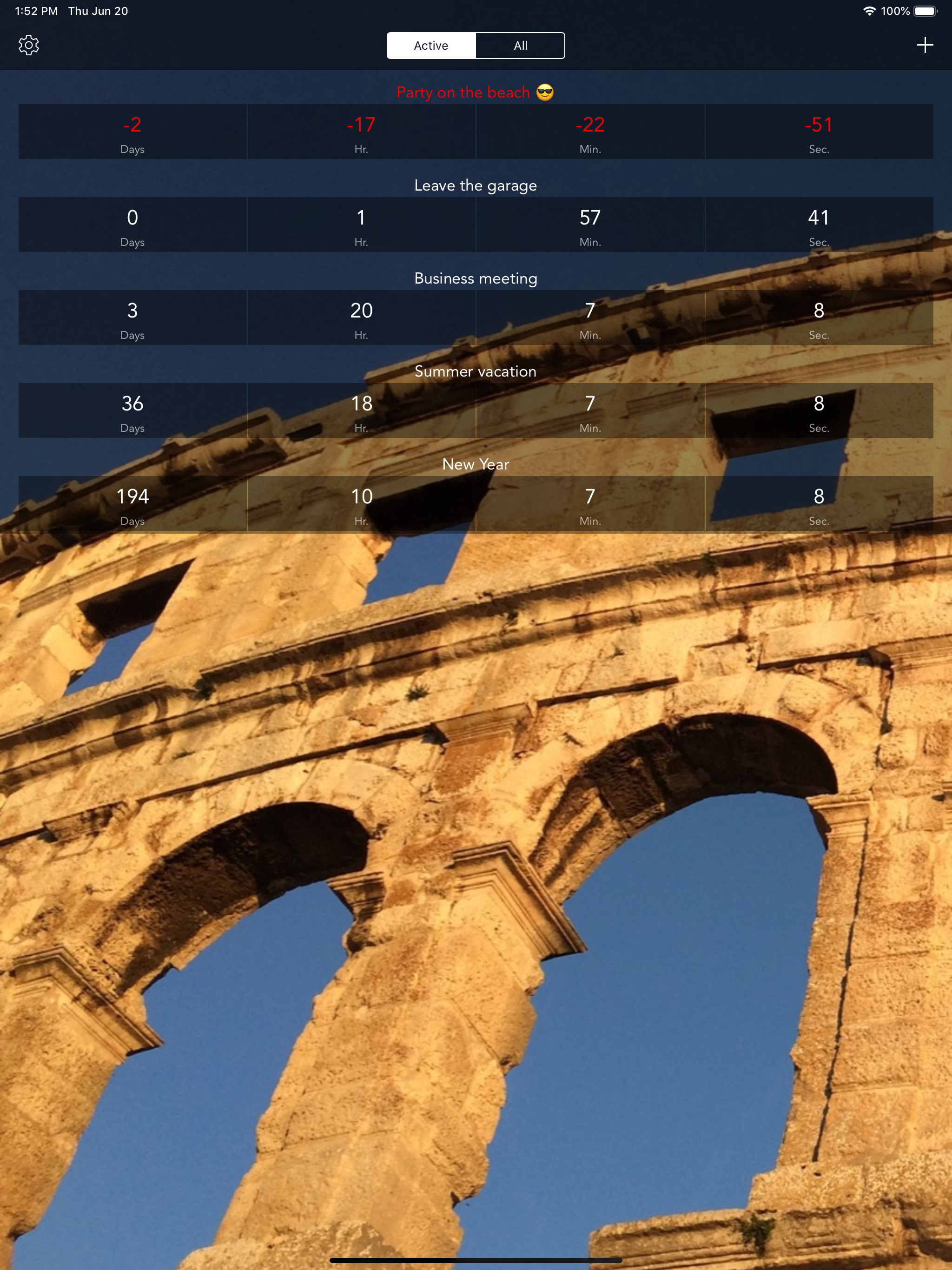Switch to the Active tab
The image size is (952, 1270).
431,46
